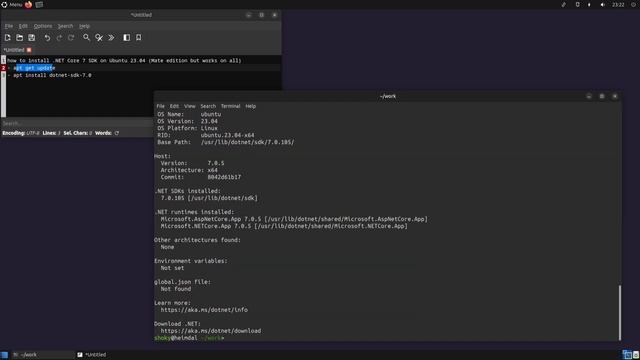This screenshot has width=640, height=360.
Task: Click the Show Desktop icon on bottom panel
Action: click(x=4, y=355)
